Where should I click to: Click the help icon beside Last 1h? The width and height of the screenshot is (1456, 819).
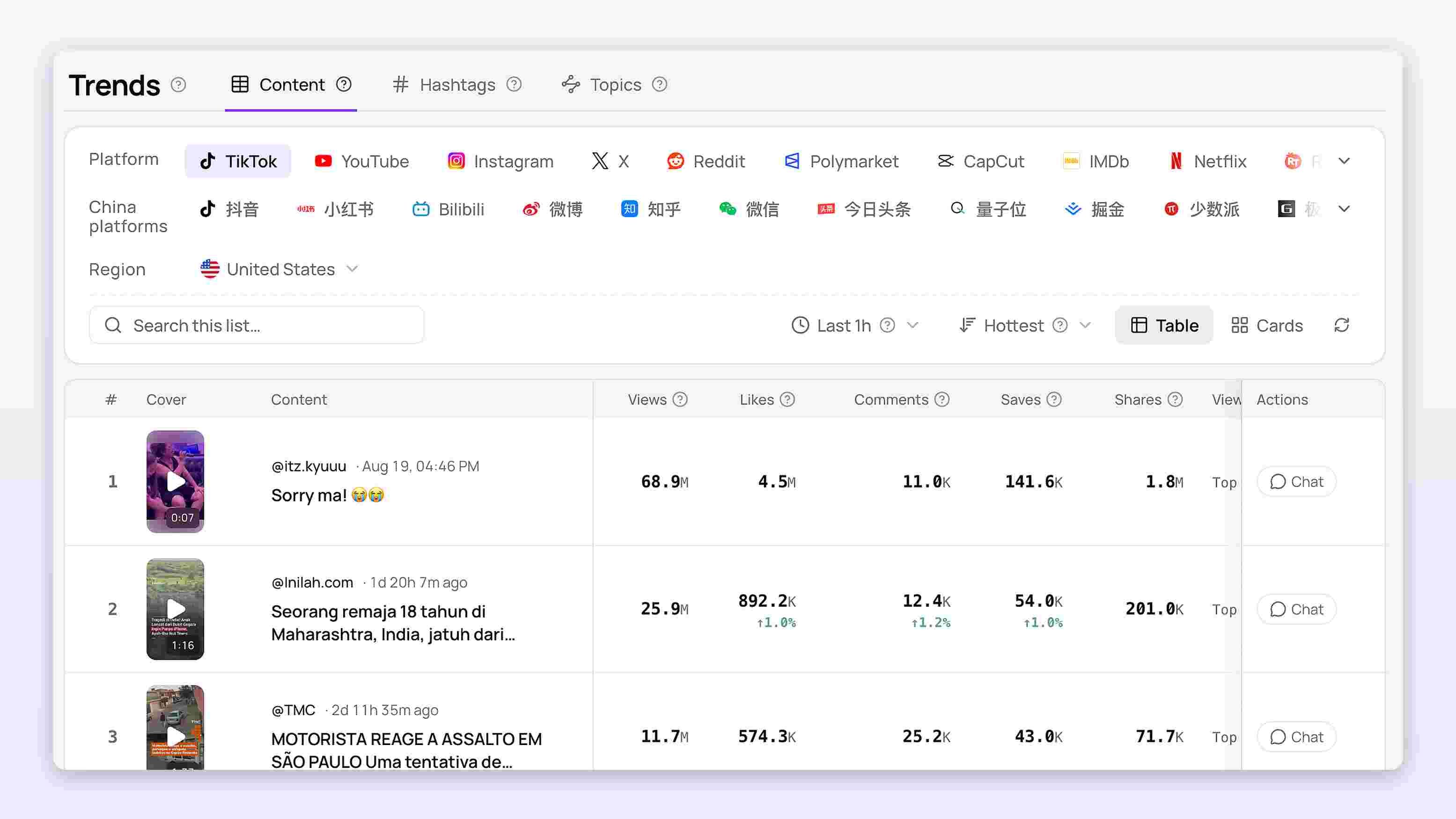coord(887,325)
